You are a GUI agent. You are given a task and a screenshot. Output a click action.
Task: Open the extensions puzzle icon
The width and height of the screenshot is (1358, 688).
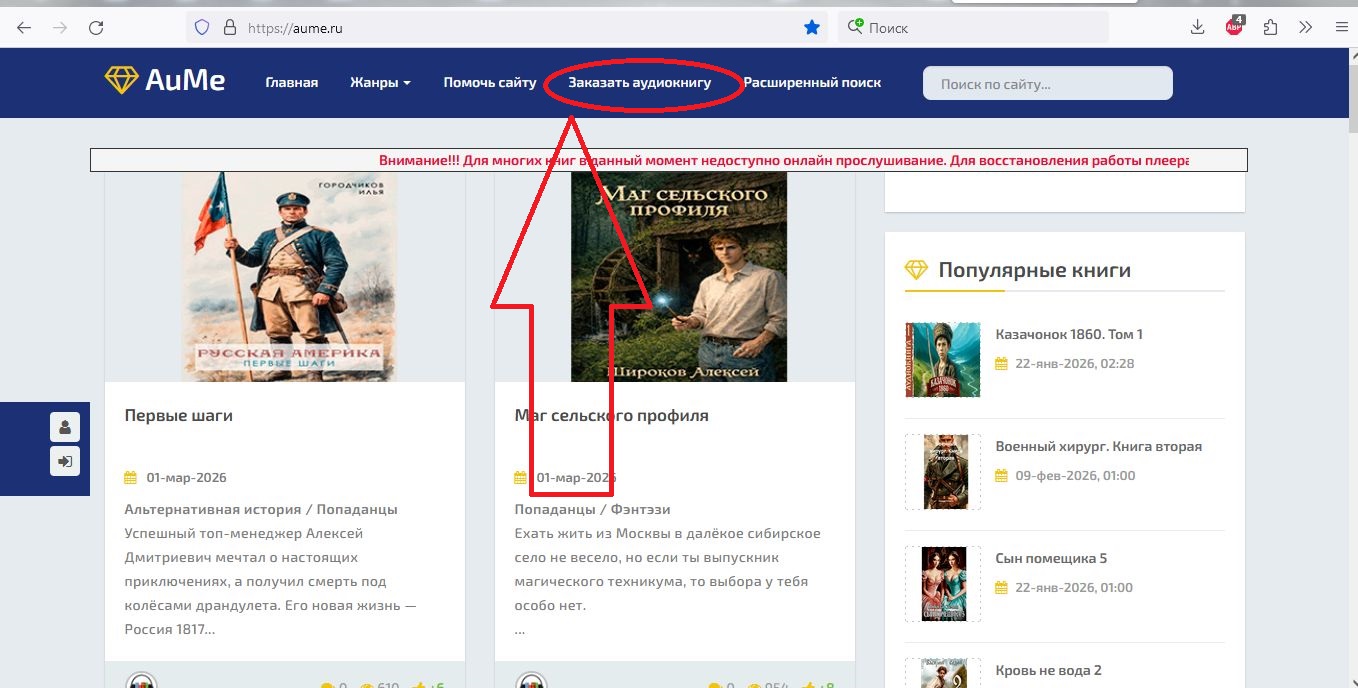1270,28
